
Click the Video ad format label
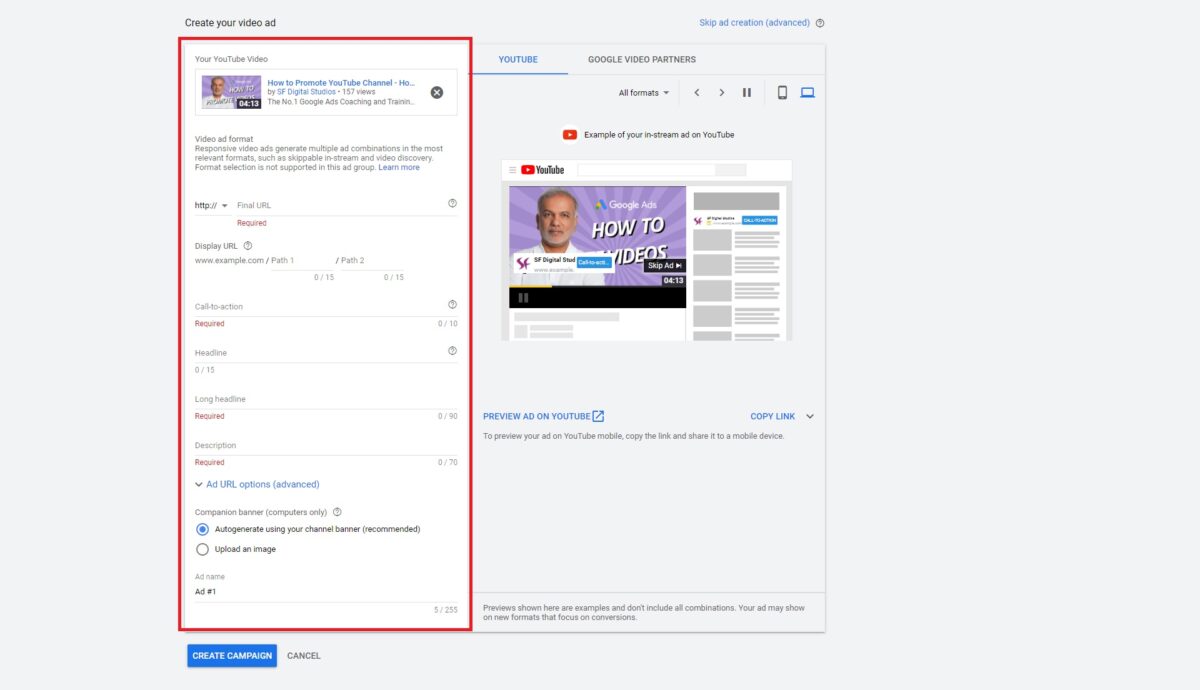coord(224,139)
